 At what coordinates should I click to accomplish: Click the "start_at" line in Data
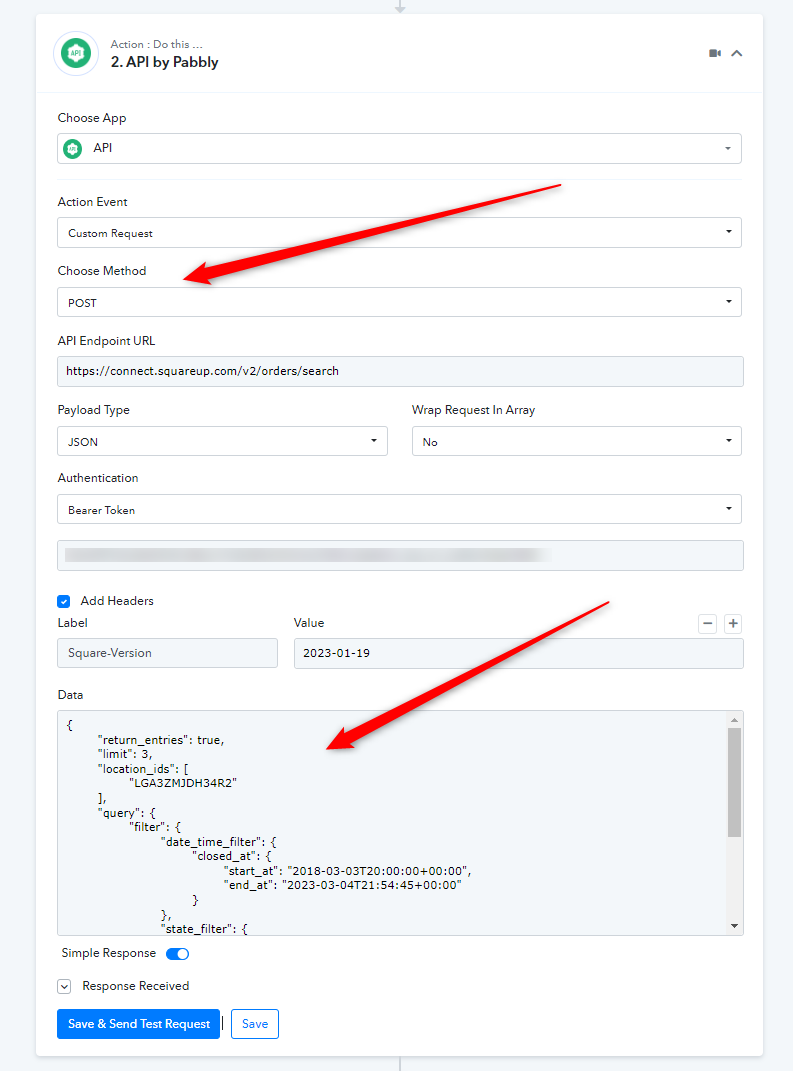tap(348, 871)
